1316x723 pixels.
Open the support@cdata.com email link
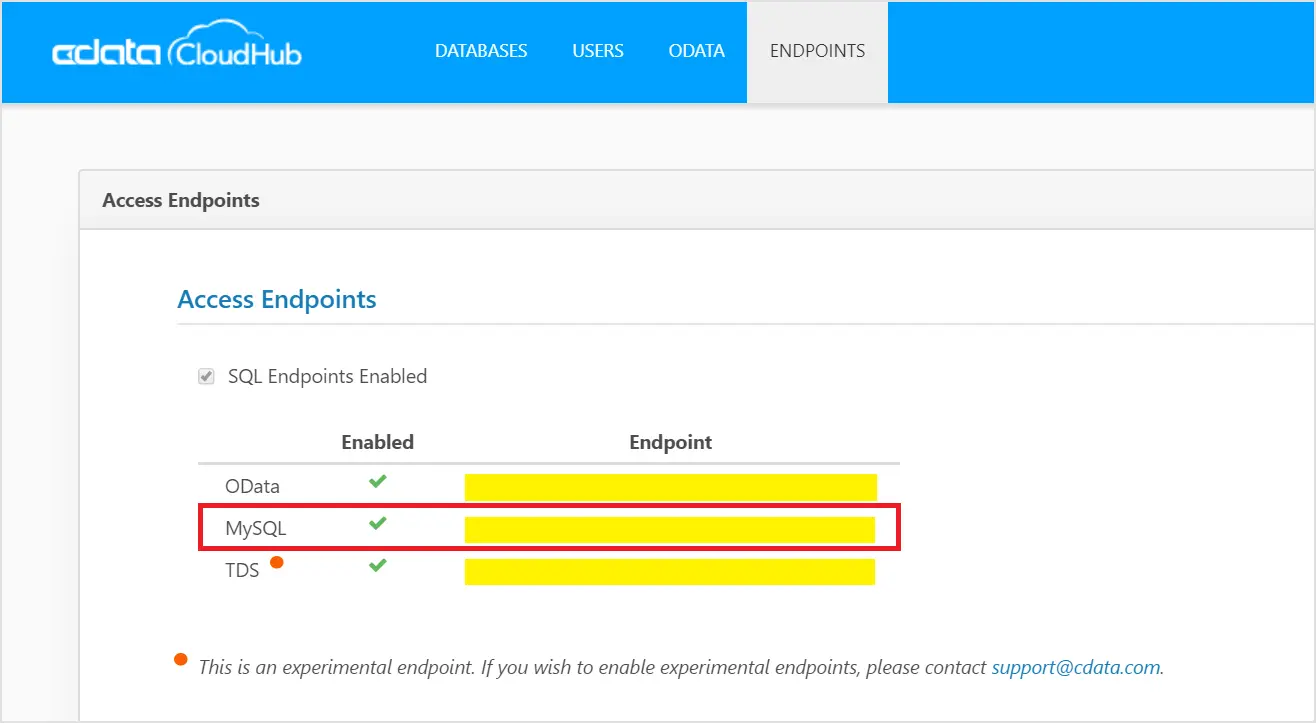pyautogui.click(x=1075, y=667)
